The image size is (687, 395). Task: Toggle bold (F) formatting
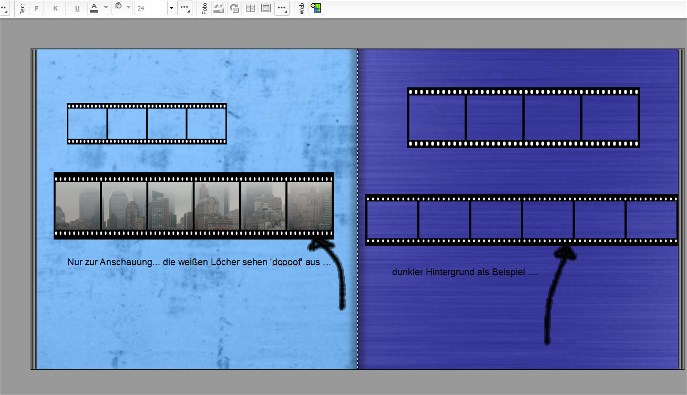click(x=36, y=8)
